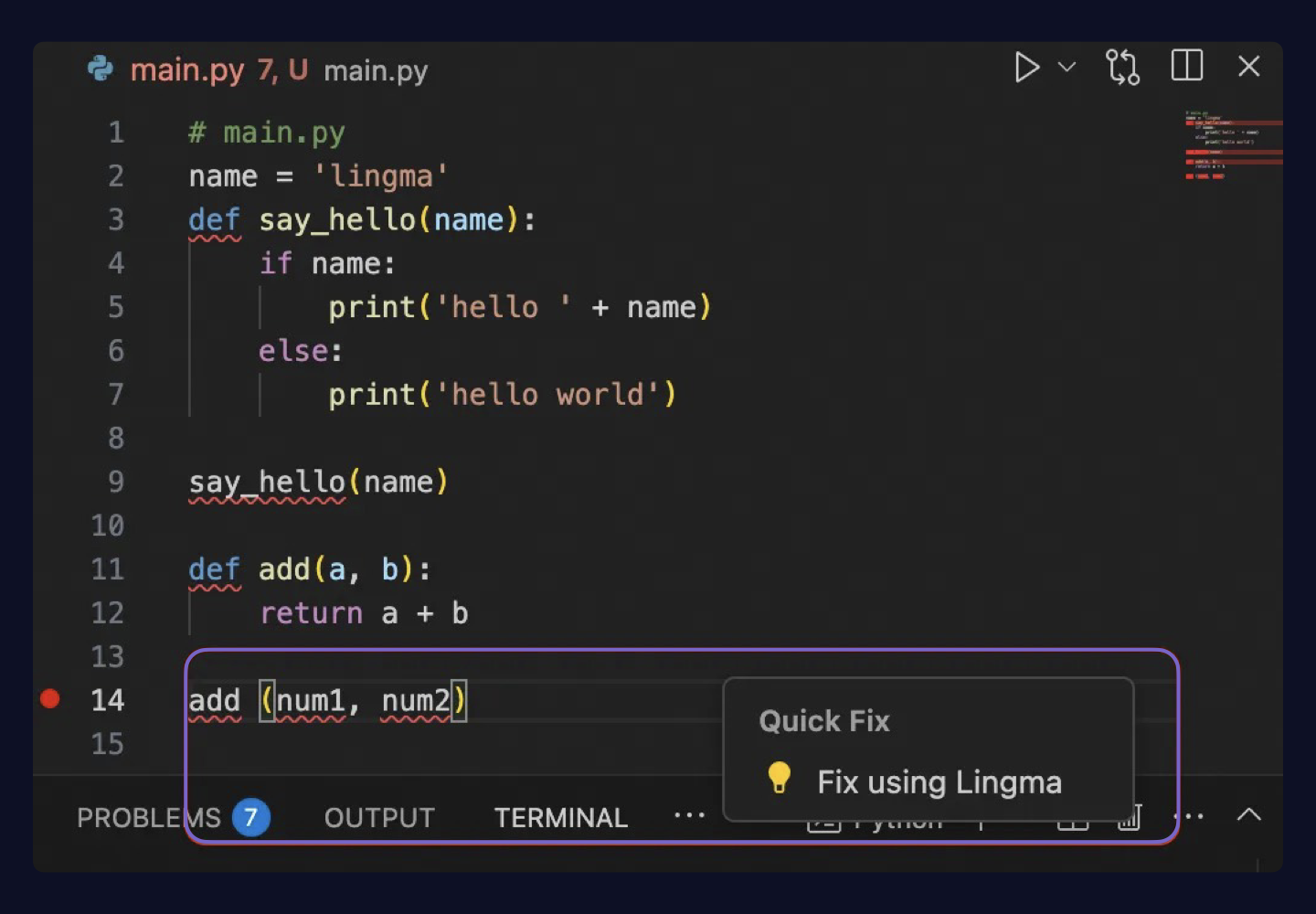
Task: Click line number 13 in the gutter
Action: pos(108,656)
